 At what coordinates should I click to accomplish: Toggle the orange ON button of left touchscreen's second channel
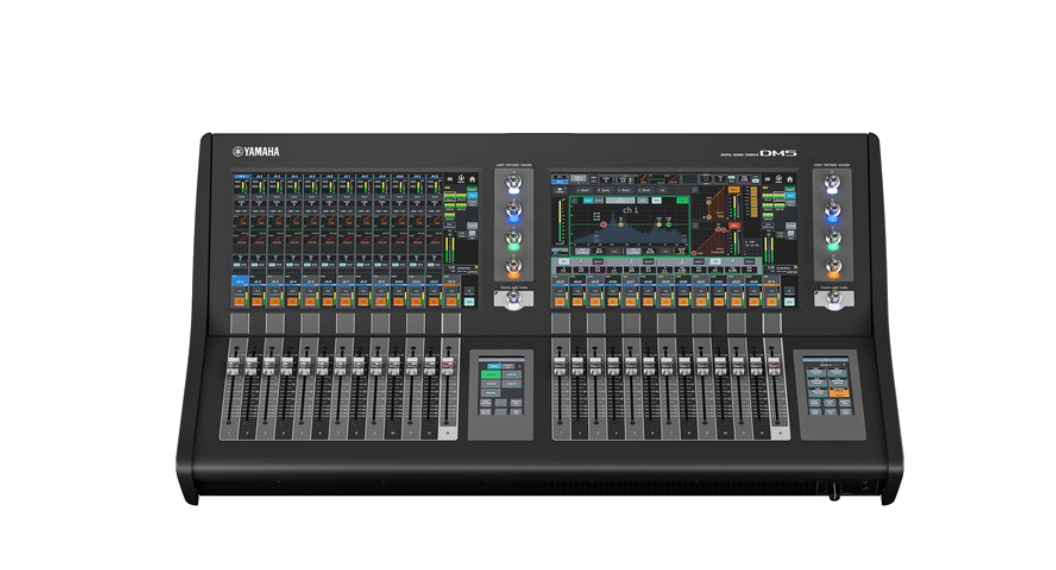pyautogui.click(x=257, y=302)
